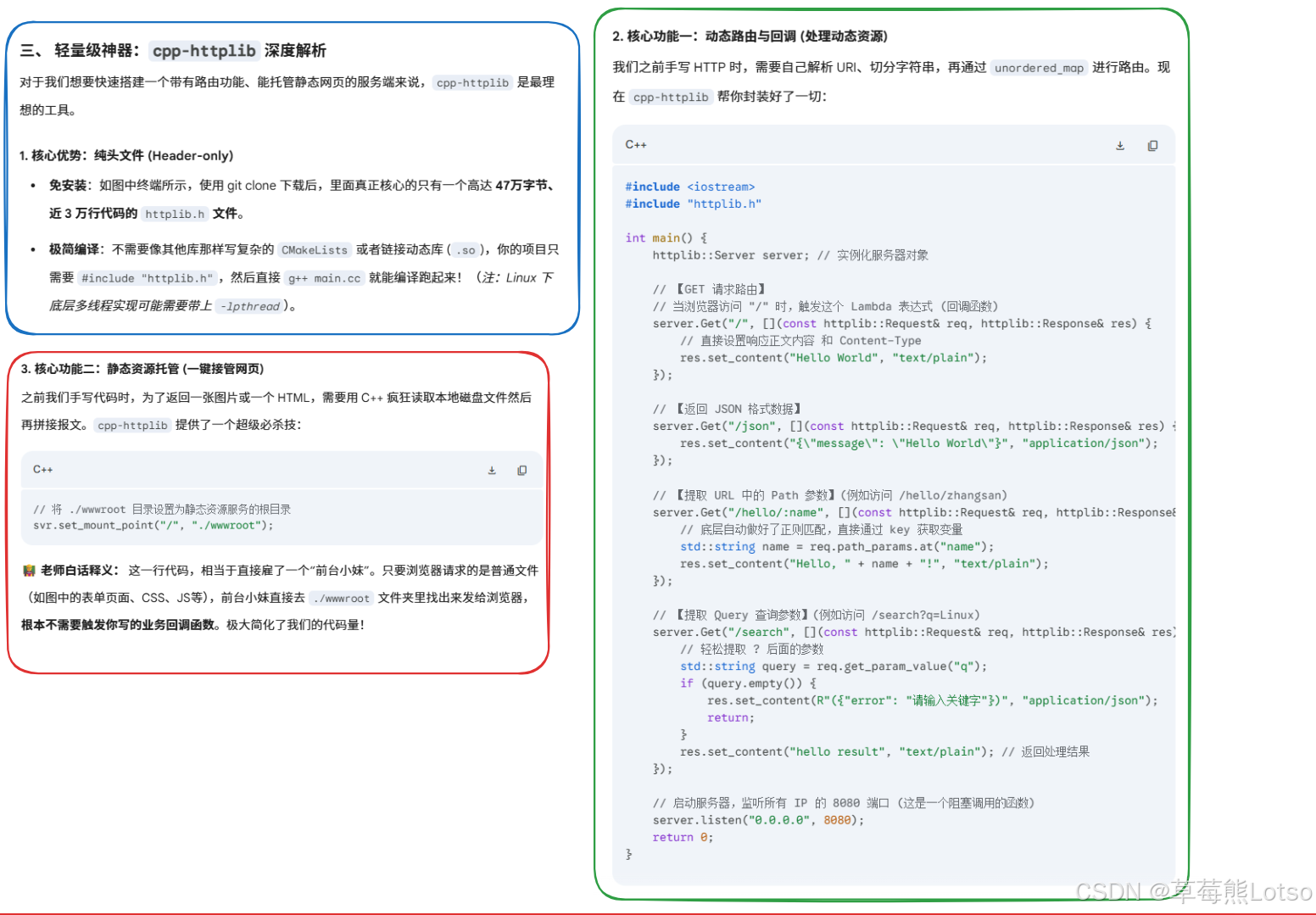1316x915 pixels.
Task: Click the 'g++ main.cc' inline code chip
Action: pos(325,278)
